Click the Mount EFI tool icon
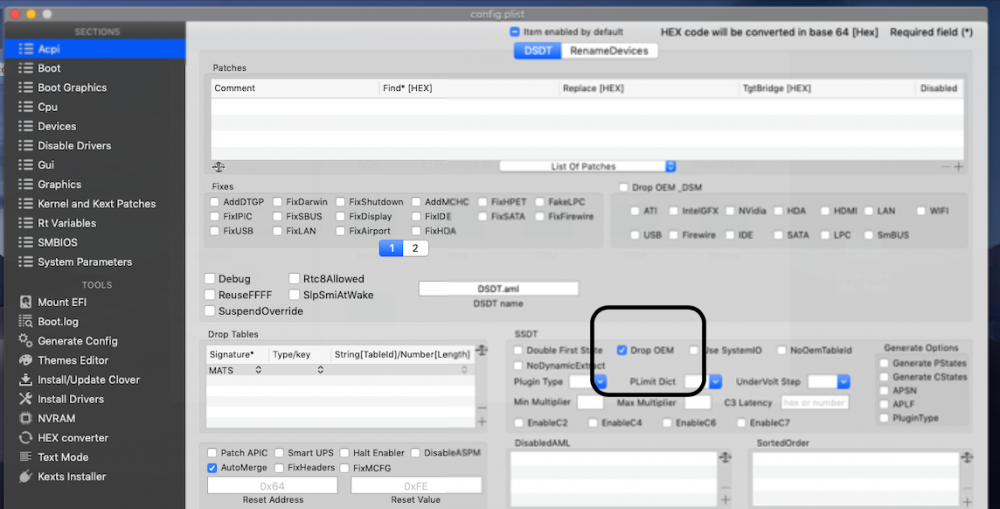 (x=26, y=302)
